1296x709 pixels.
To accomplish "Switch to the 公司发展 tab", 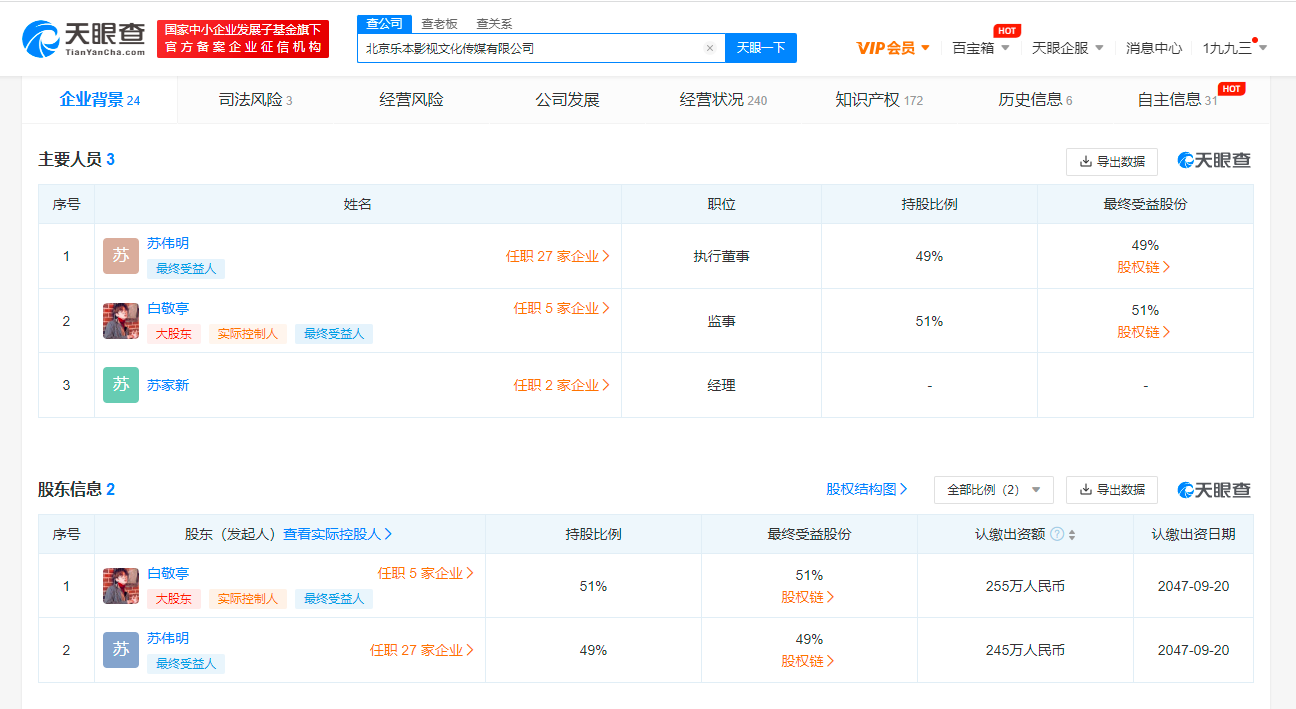I will [x=567, y=100].
